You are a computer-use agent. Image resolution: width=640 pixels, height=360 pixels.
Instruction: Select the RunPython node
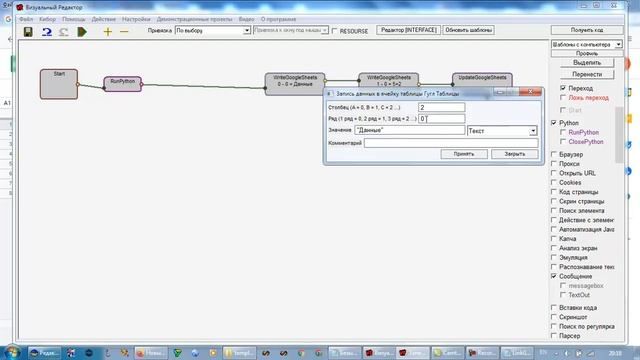(x=122, y=84)
